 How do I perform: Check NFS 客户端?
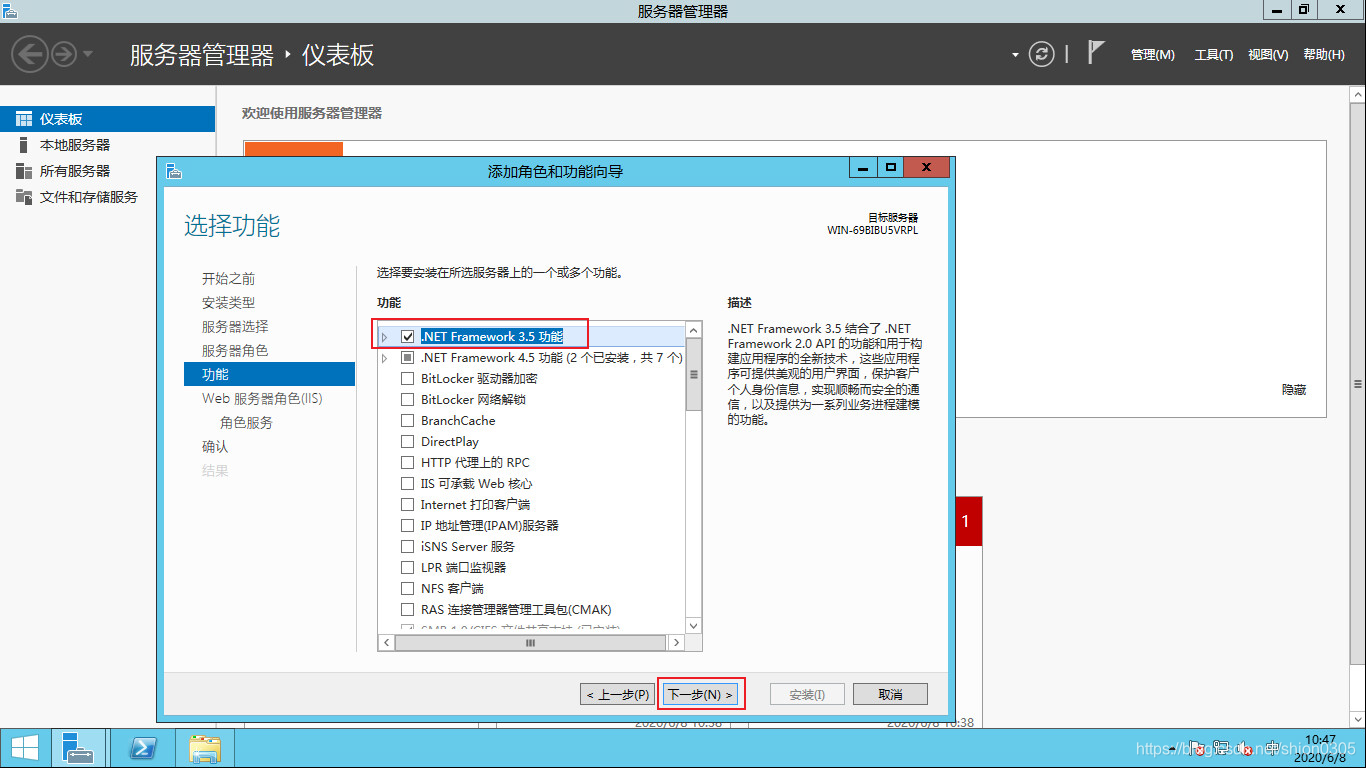(x=407, y=589)
